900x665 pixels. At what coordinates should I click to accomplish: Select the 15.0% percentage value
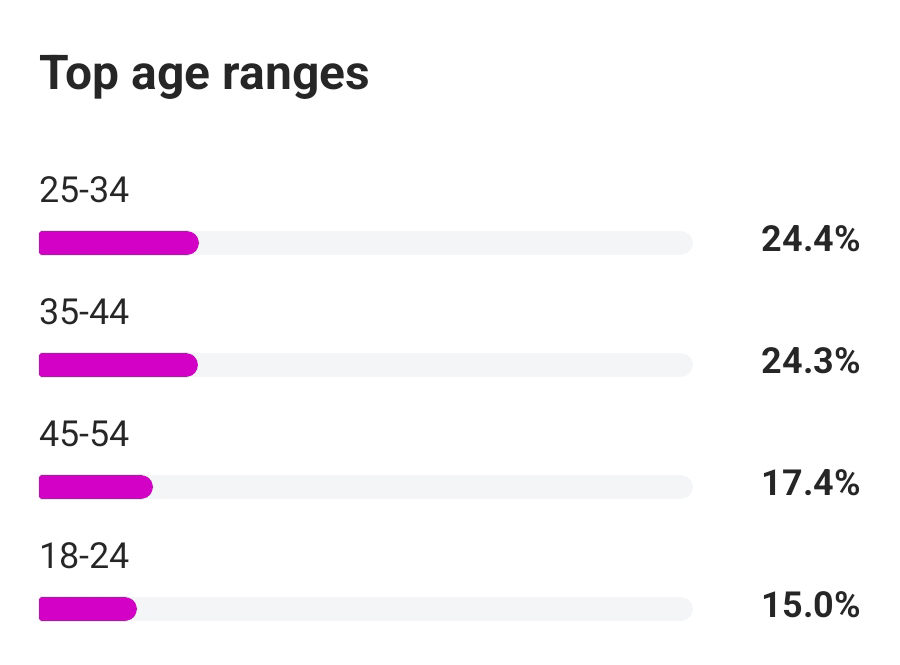coord(809,606)
